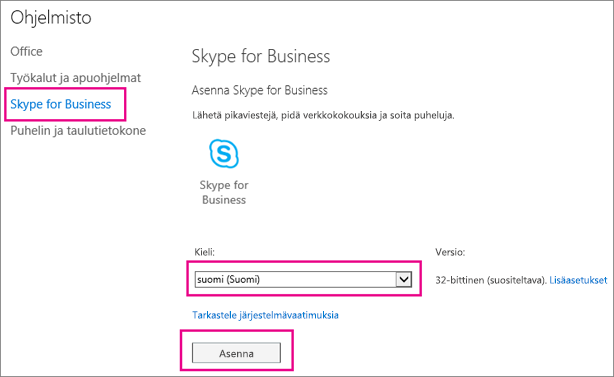
Task: Open Puhelin ja taulutietokone section
Action: 78,130
